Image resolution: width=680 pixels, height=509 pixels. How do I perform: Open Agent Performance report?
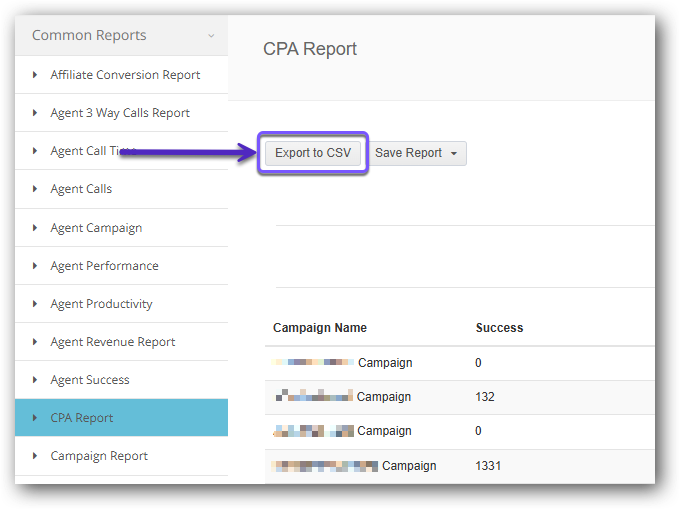point(105,266)
